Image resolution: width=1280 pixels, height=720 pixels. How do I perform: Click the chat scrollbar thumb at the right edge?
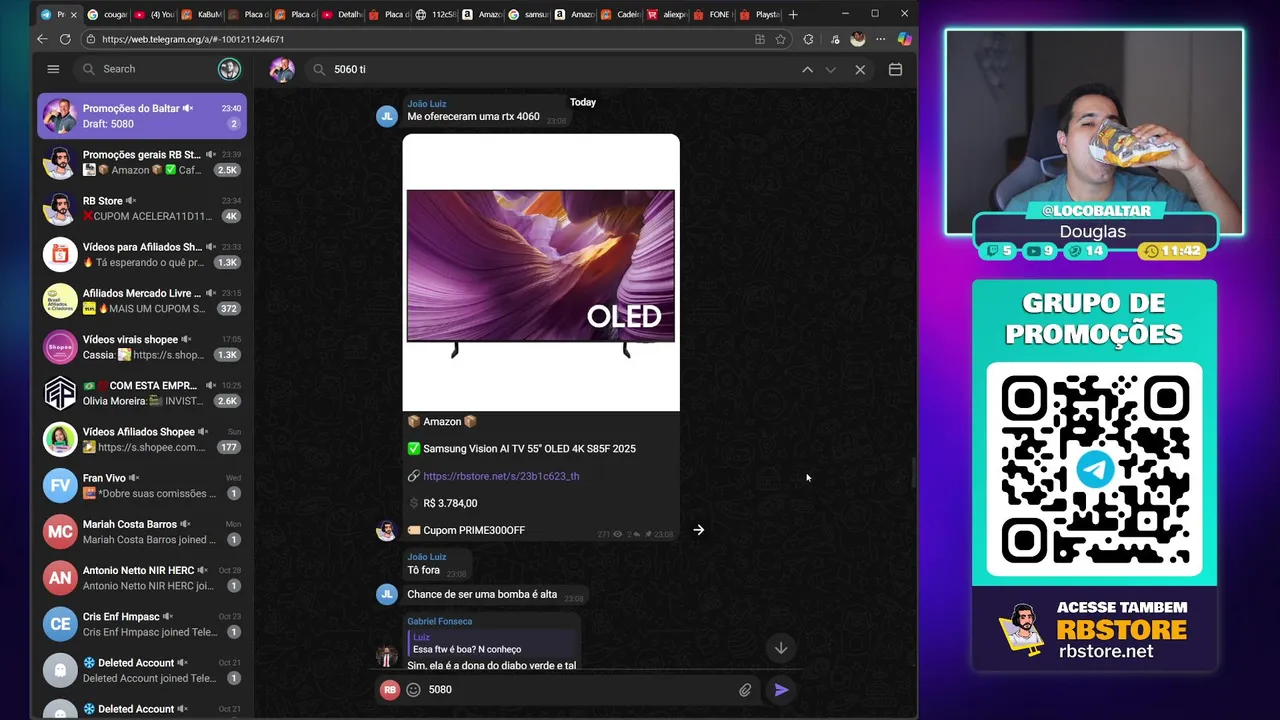tap(913, 474)
